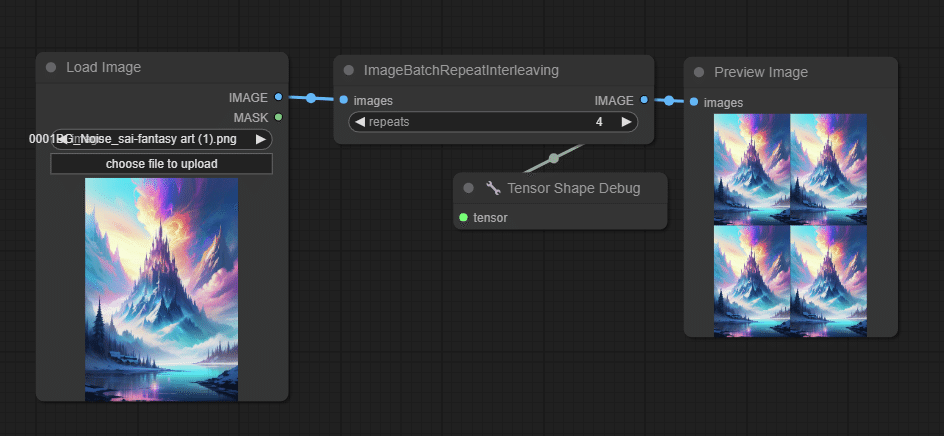Click the IMAGE output port on Load Image
The width and height of the screenshot is (944, 436).
coord(278,97)
